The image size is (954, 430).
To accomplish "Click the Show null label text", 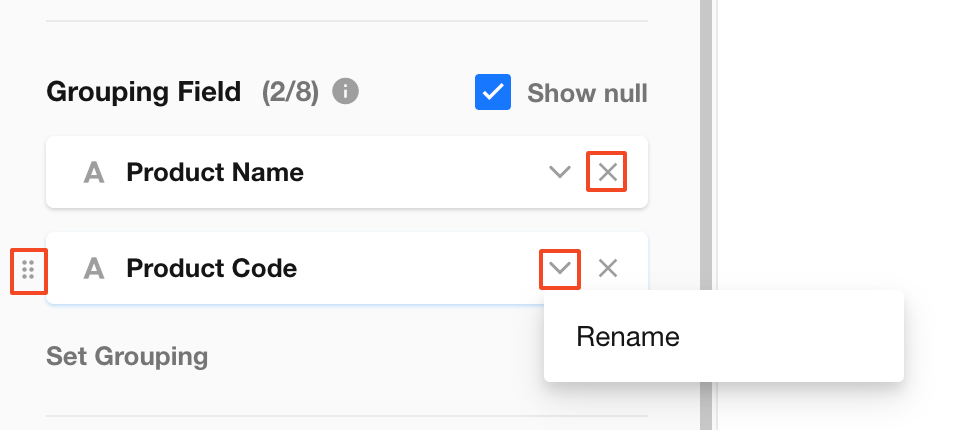I will [587, 93].
